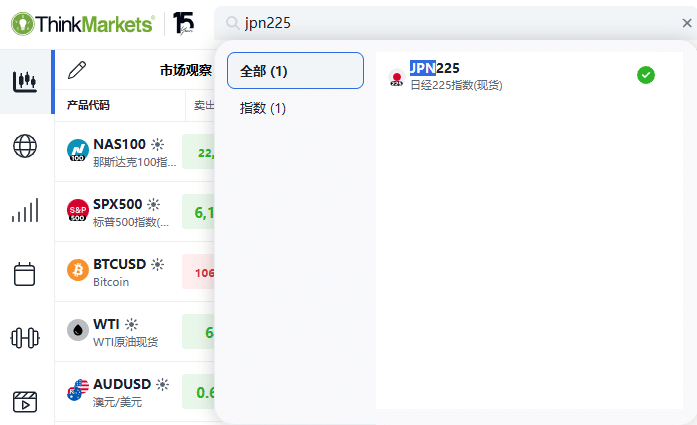Click the 那斯达克100指... description text
Screen dimensions: 697x425
coord(135,162)
